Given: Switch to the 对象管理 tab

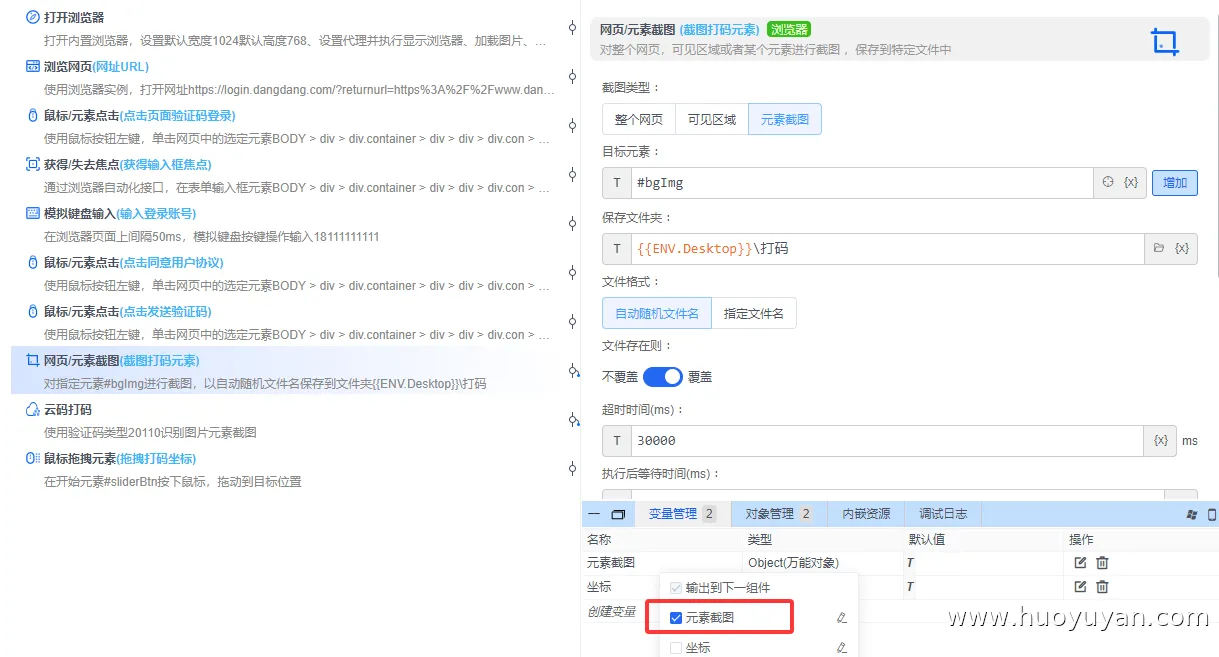Looking at the screenshot, I should [x=778, y=514].
